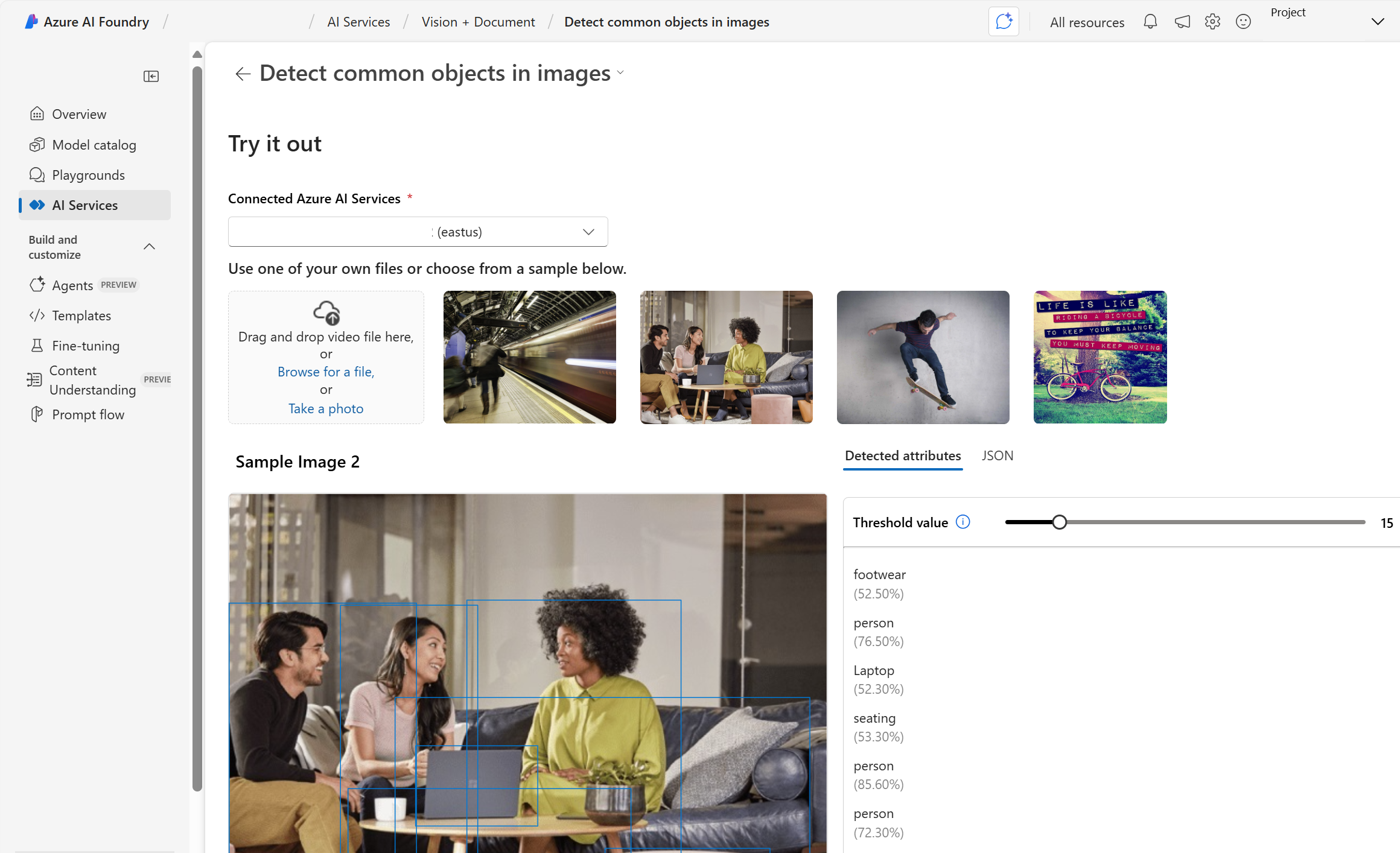Click the Prompt flow icon
The width and height of the screenshot is (1400, 853).
tap(37, 414)
